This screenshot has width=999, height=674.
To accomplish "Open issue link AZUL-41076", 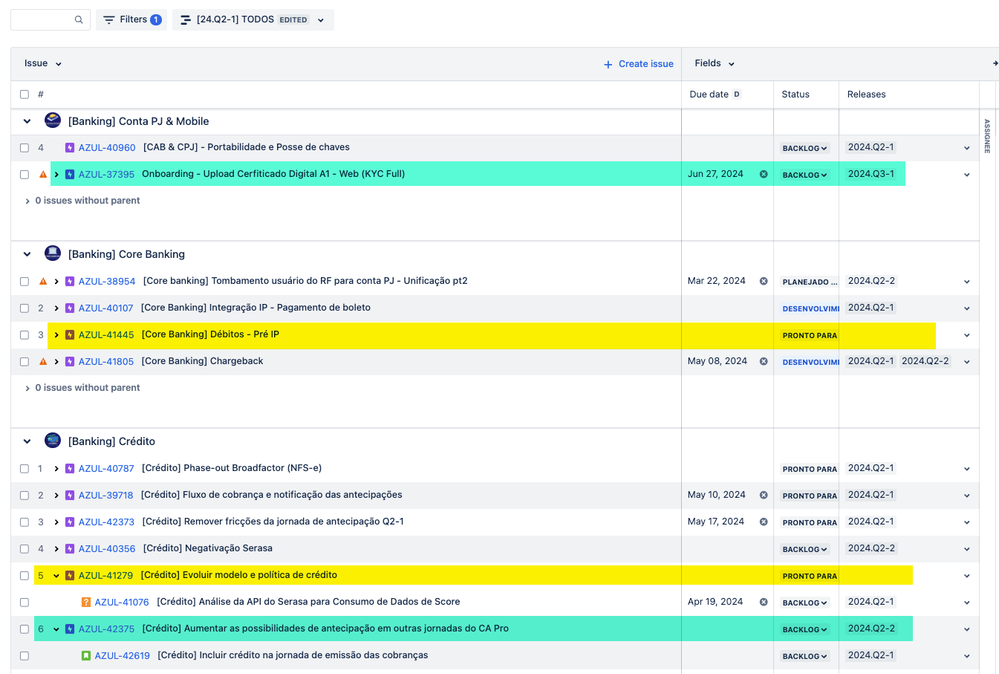I will tap(122, 603).
